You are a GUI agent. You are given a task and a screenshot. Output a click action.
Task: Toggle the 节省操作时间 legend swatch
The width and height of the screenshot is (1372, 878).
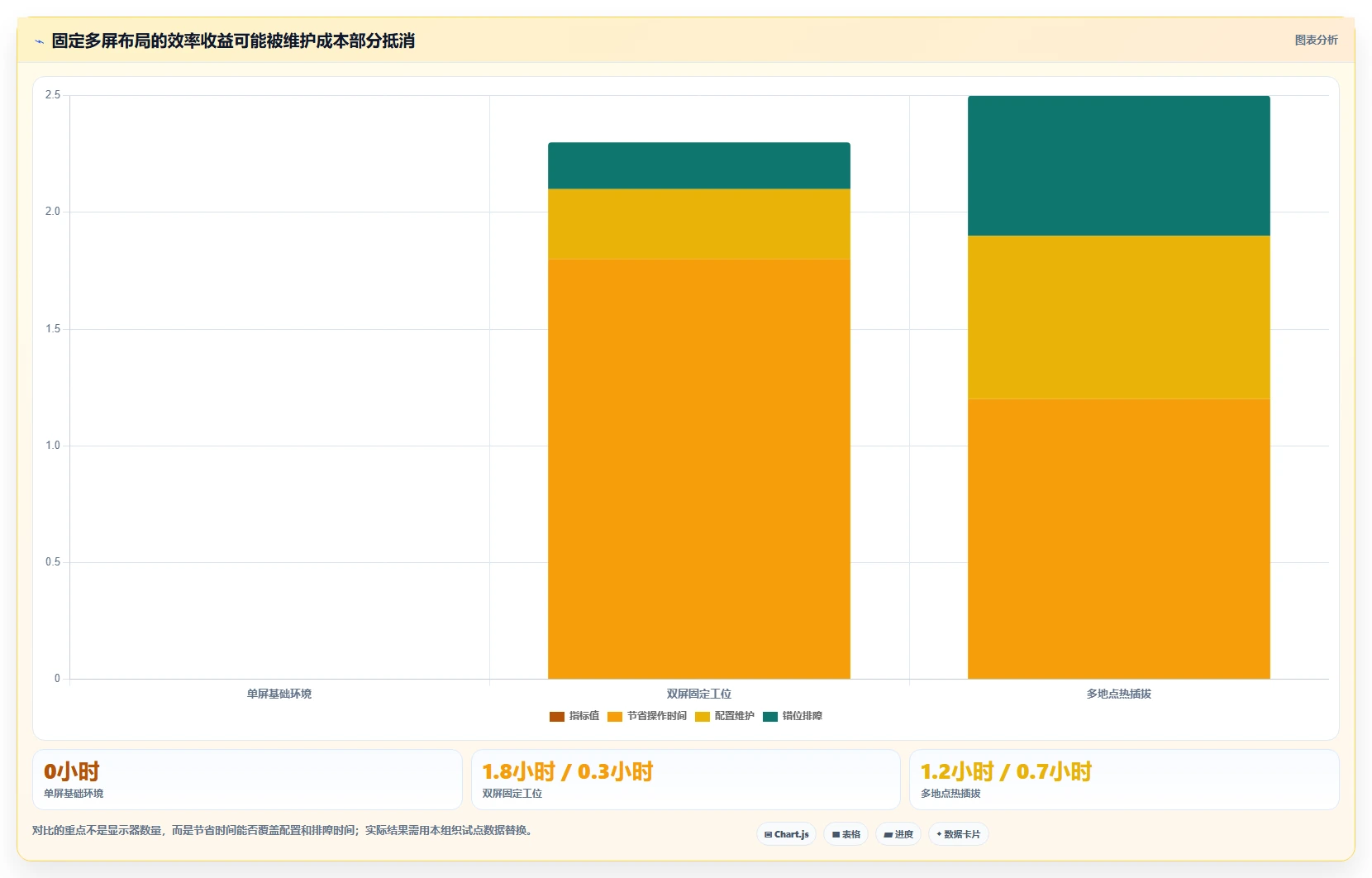[615, 716]
